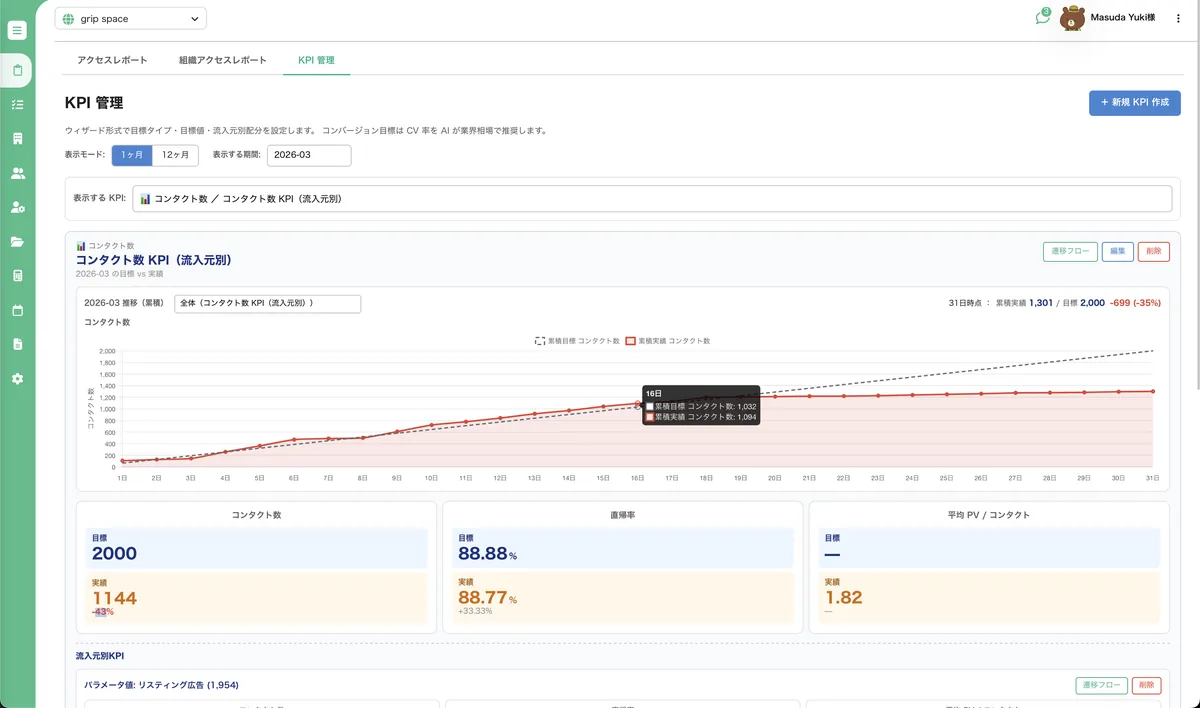Open the hamburger menu in sidebar
This screenshot has height=708, width=1200.
click(17, 30)
